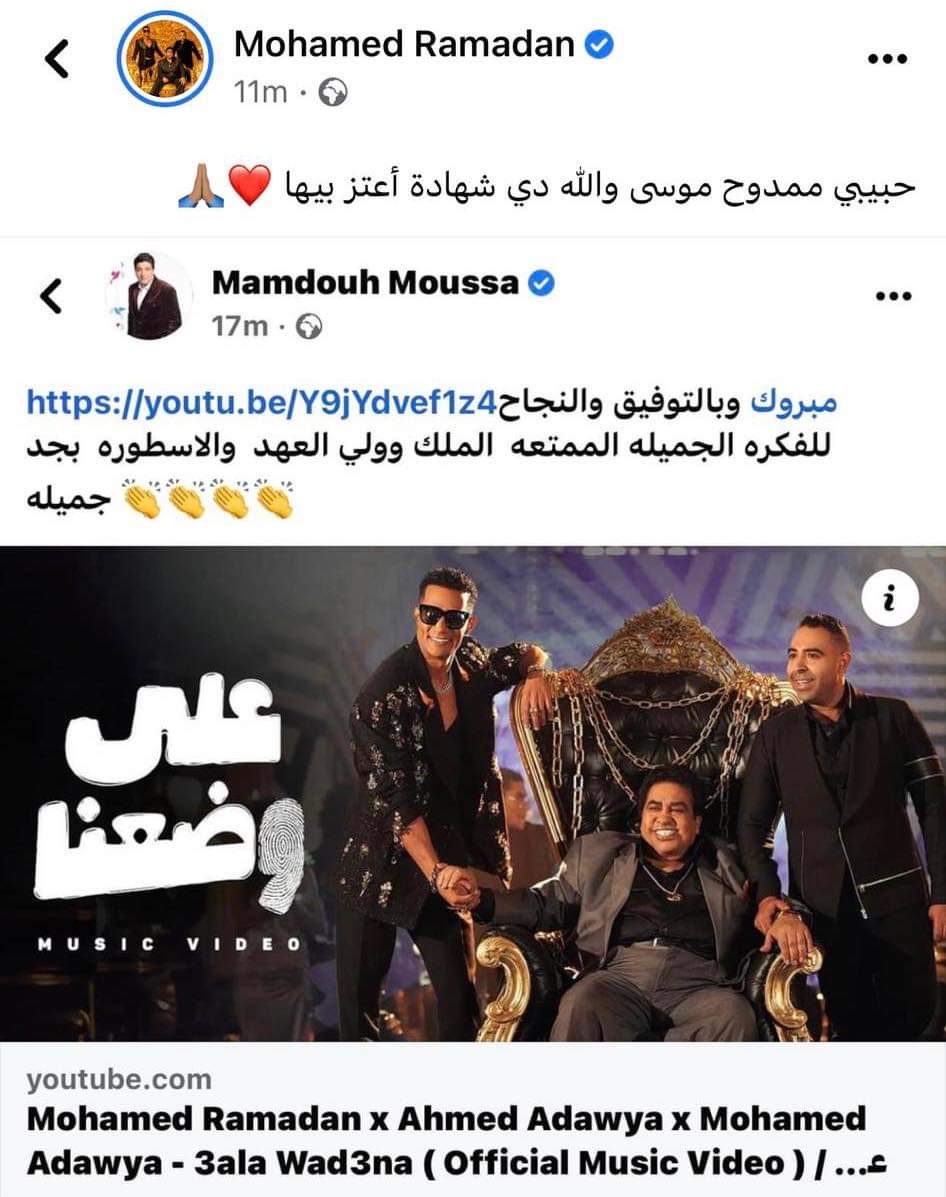Open Mohamed Ramadan's profile picture

click(164, 59)
